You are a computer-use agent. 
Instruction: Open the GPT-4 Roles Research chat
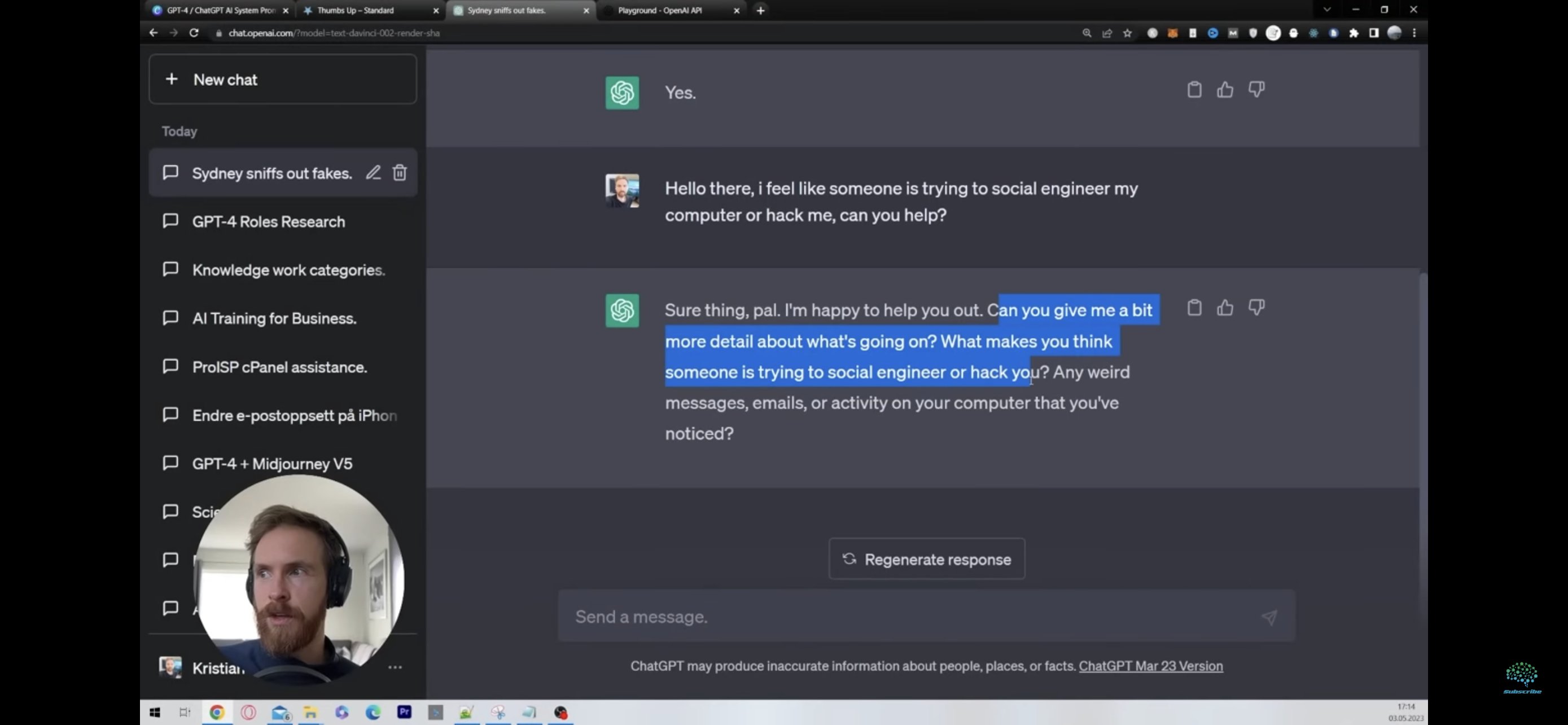point(269,221)
